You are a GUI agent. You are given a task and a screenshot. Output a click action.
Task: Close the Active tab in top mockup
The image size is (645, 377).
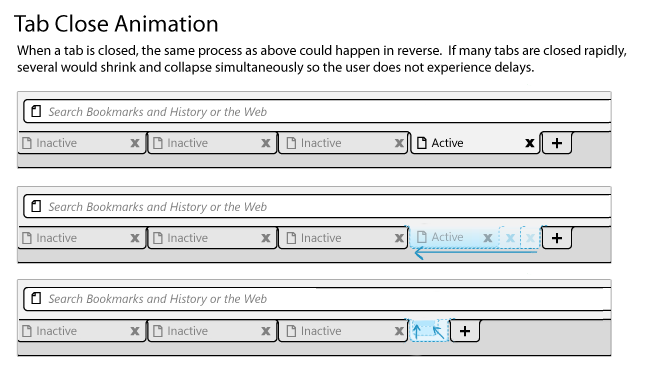[529, 143]
